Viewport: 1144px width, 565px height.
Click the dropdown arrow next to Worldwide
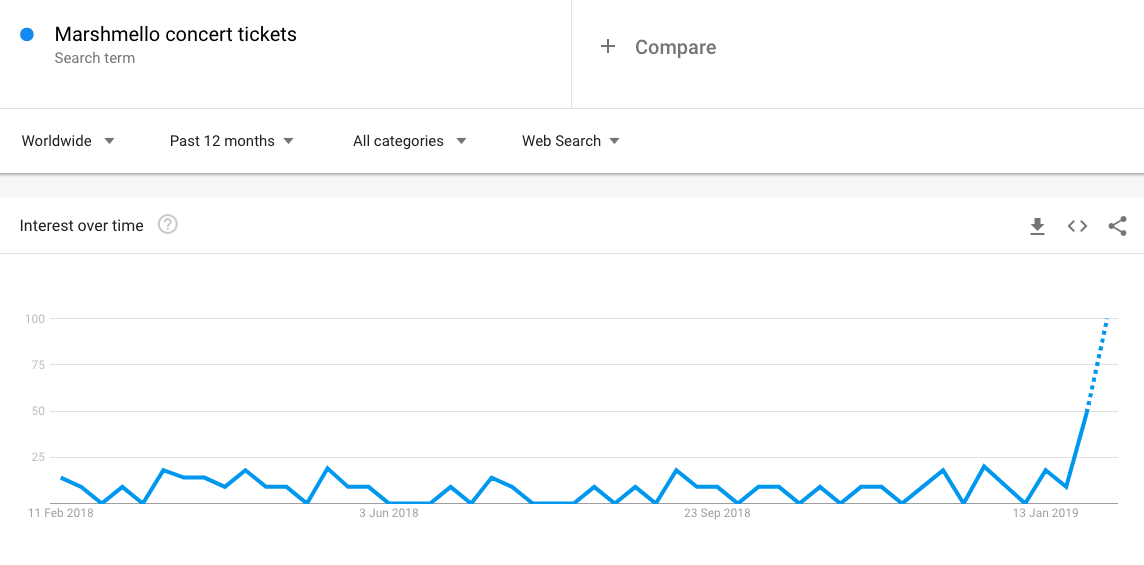point(109,141)
